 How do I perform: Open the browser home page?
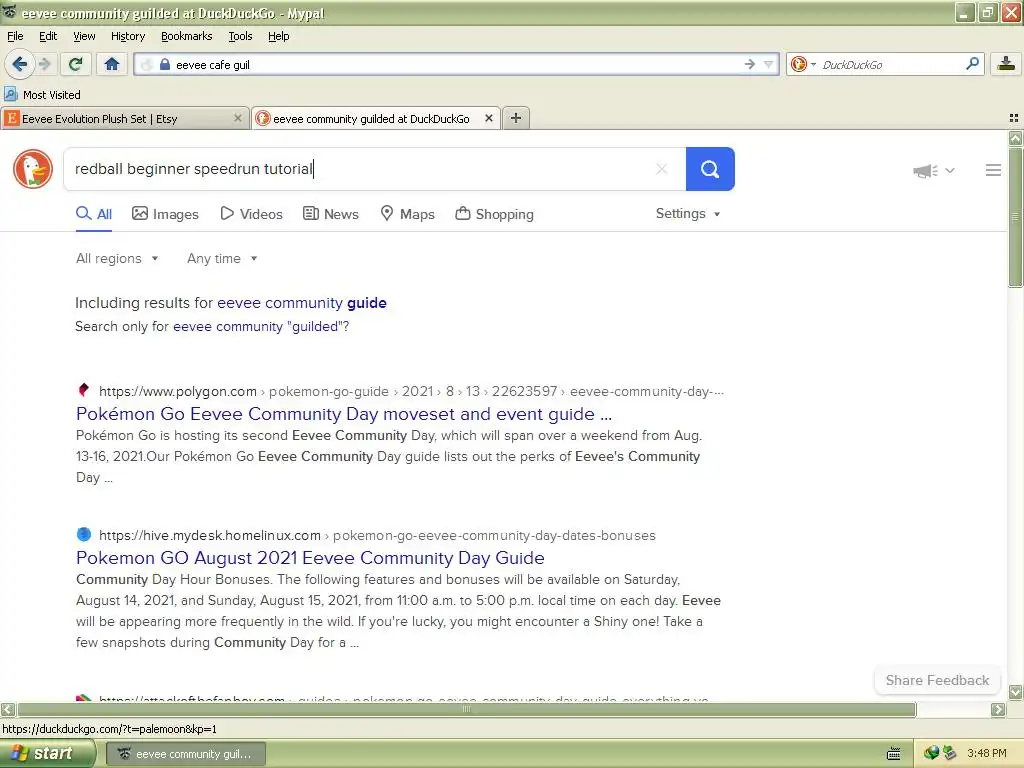[x=112, y=64]
